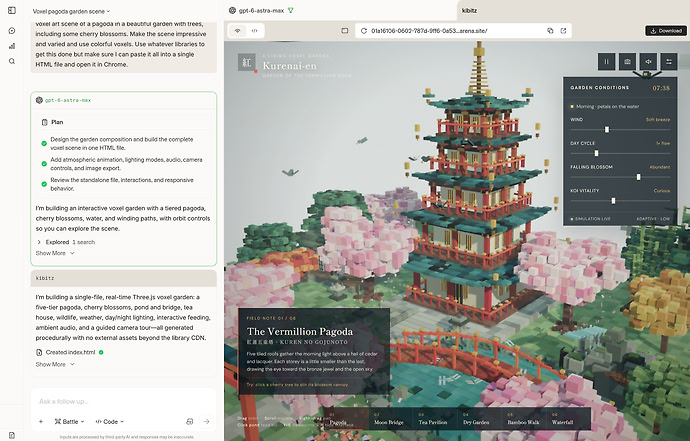
Task: Click the kibitz response header label
Action: [x=44, y=278]
